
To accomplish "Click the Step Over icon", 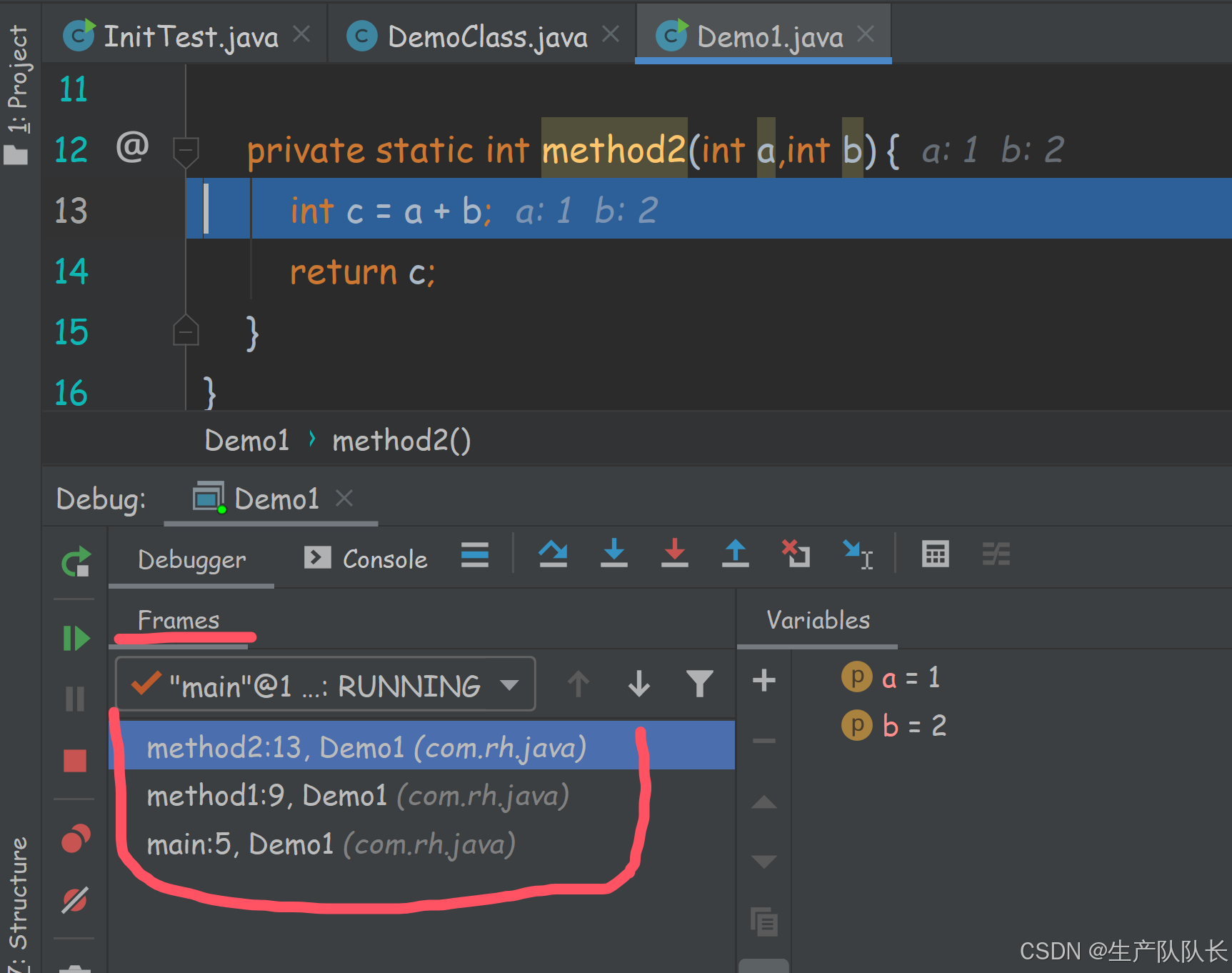I will pos(553,554).
